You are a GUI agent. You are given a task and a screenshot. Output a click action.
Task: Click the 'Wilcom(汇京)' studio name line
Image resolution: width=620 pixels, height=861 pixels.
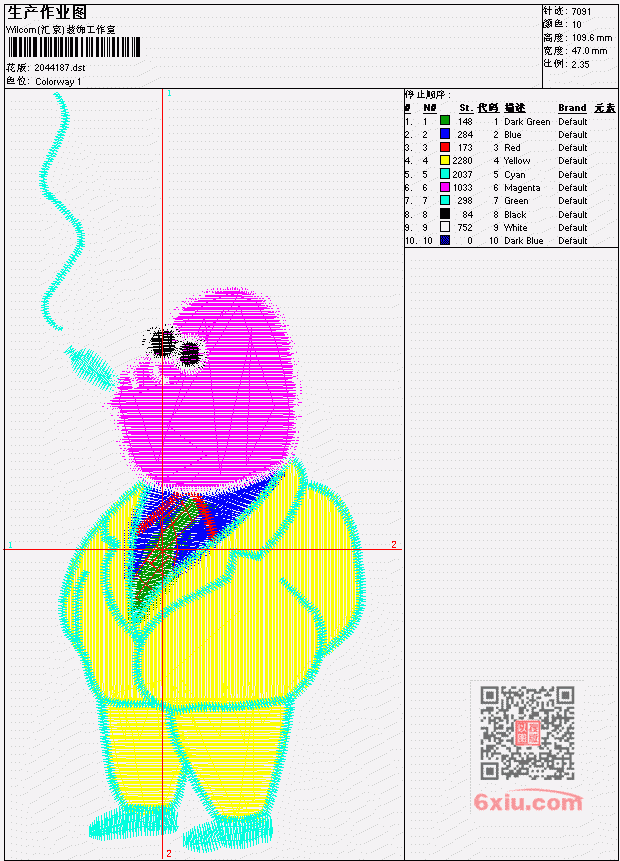tap(61, 30)
